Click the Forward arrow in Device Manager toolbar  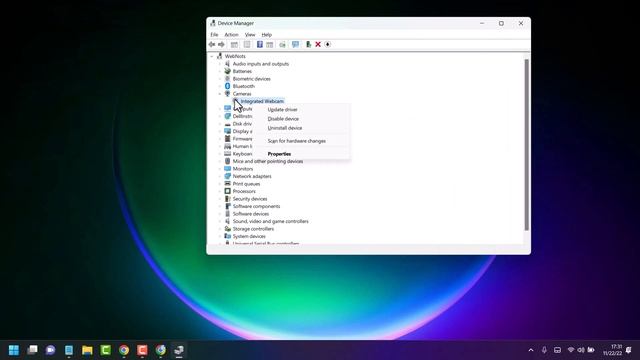221,44
